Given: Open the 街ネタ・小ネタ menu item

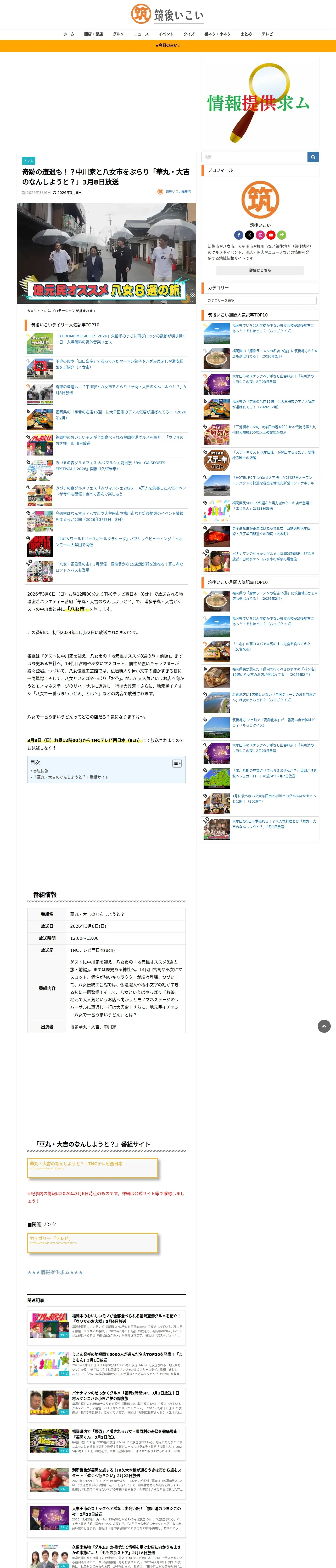Looking at the screenshot, I should coord(218,34).
